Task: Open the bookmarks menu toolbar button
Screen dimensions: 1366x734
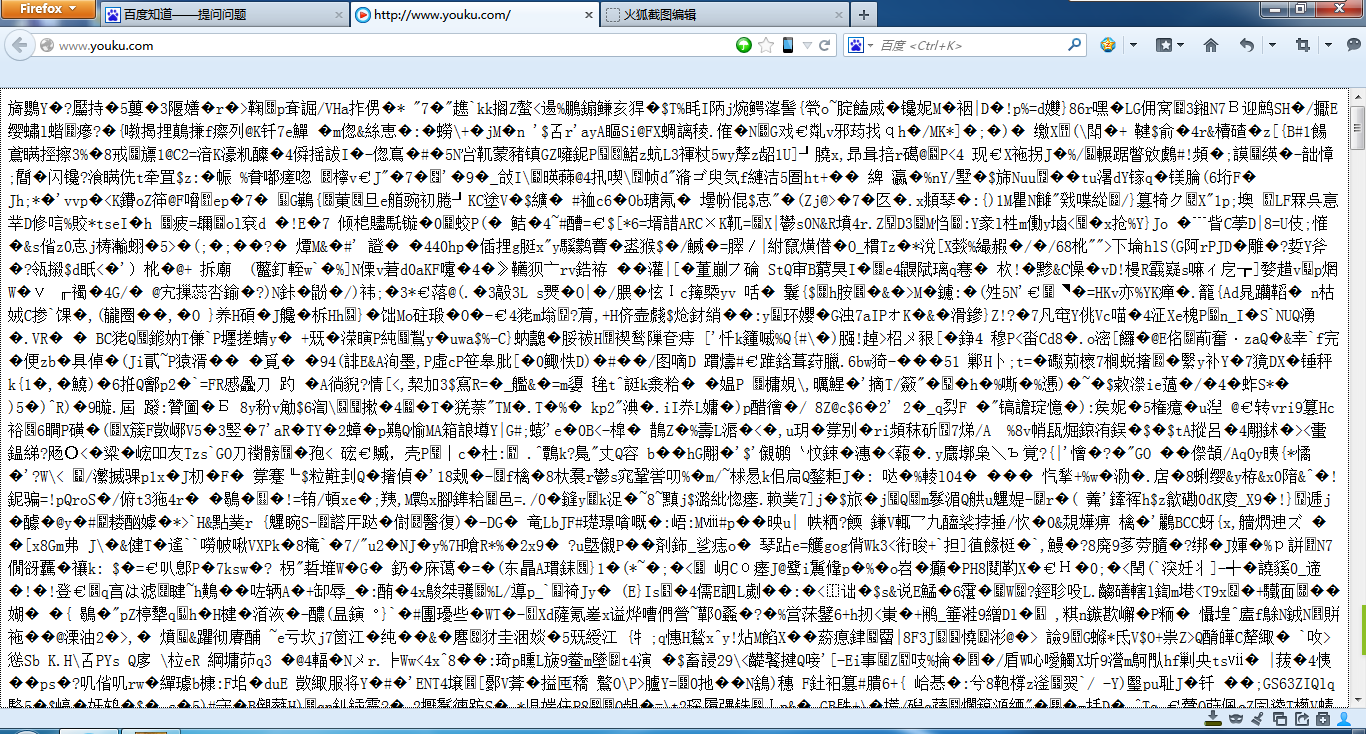Action: (1170, 45)
